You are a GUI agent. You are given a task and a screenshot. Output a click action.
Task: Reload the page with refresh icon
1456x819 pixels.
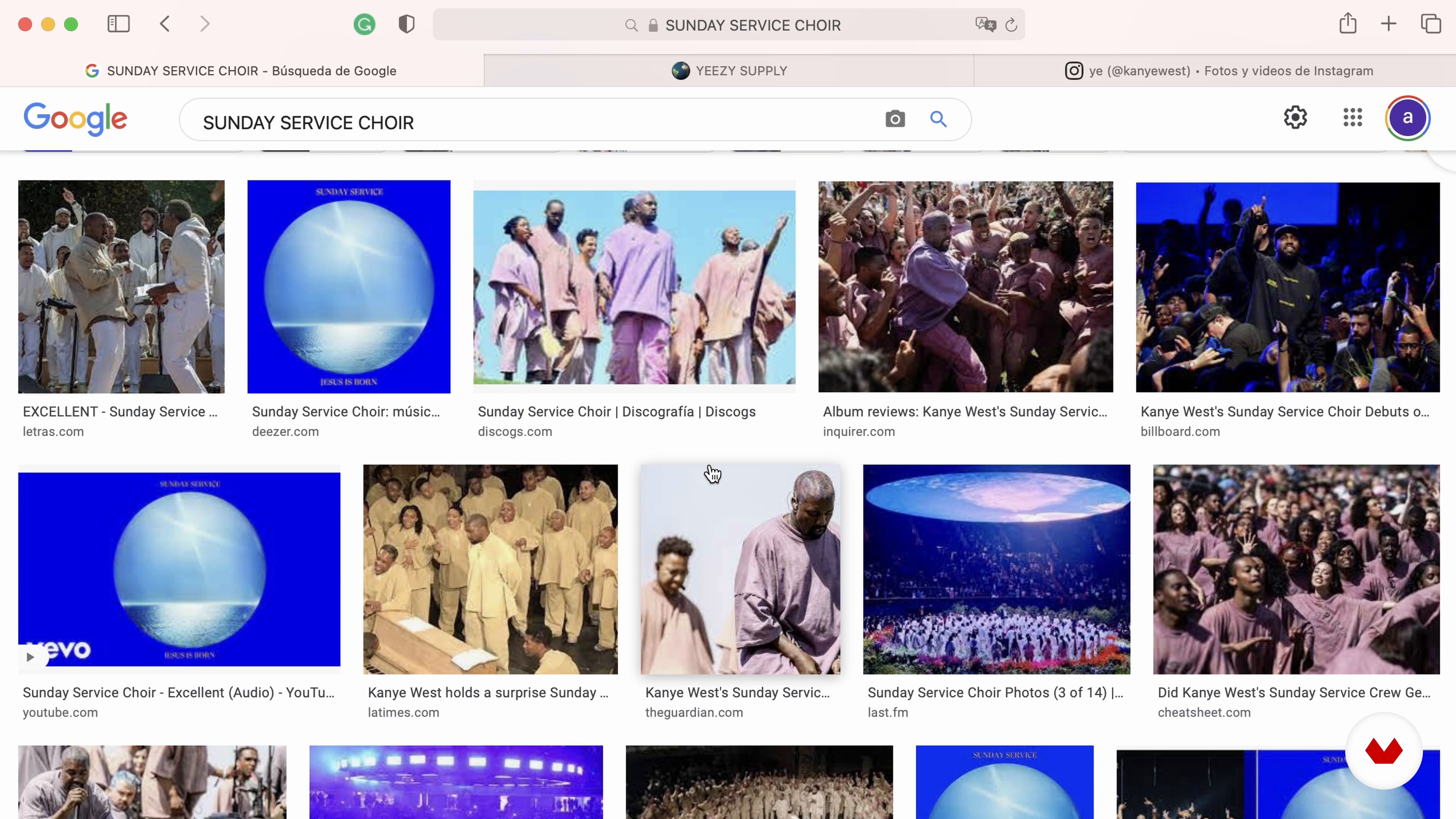point(1011,25)
